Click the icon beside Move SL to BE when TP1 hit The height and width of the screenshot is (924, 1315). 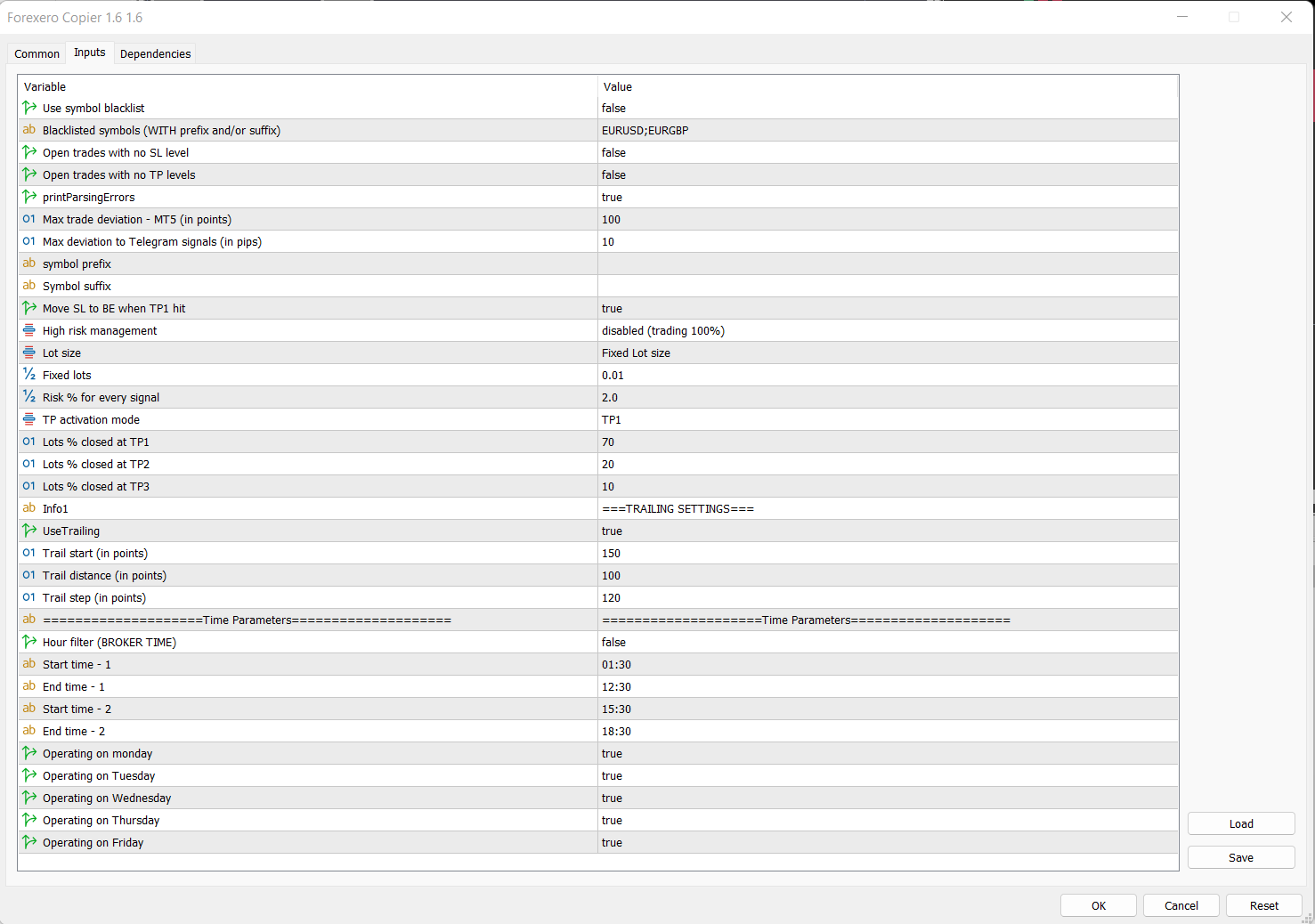(x=29, y=308)
